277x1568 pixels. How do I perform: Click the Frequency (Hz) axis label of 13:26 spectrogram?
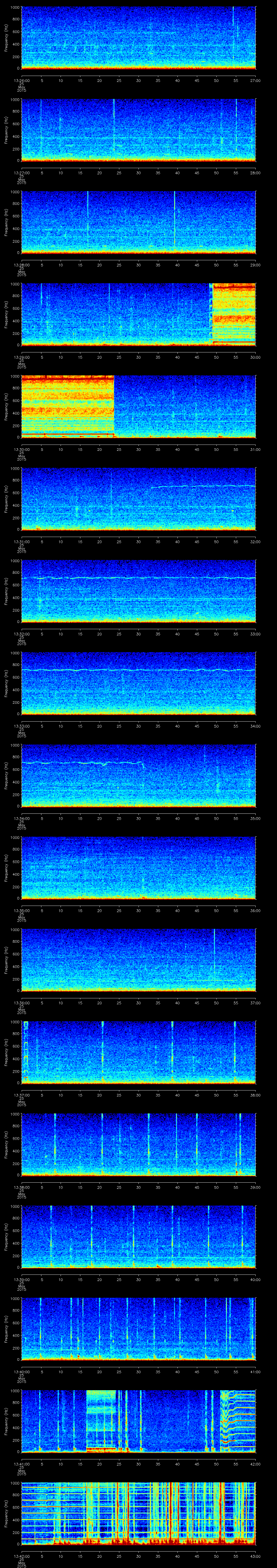click(6, 38)
